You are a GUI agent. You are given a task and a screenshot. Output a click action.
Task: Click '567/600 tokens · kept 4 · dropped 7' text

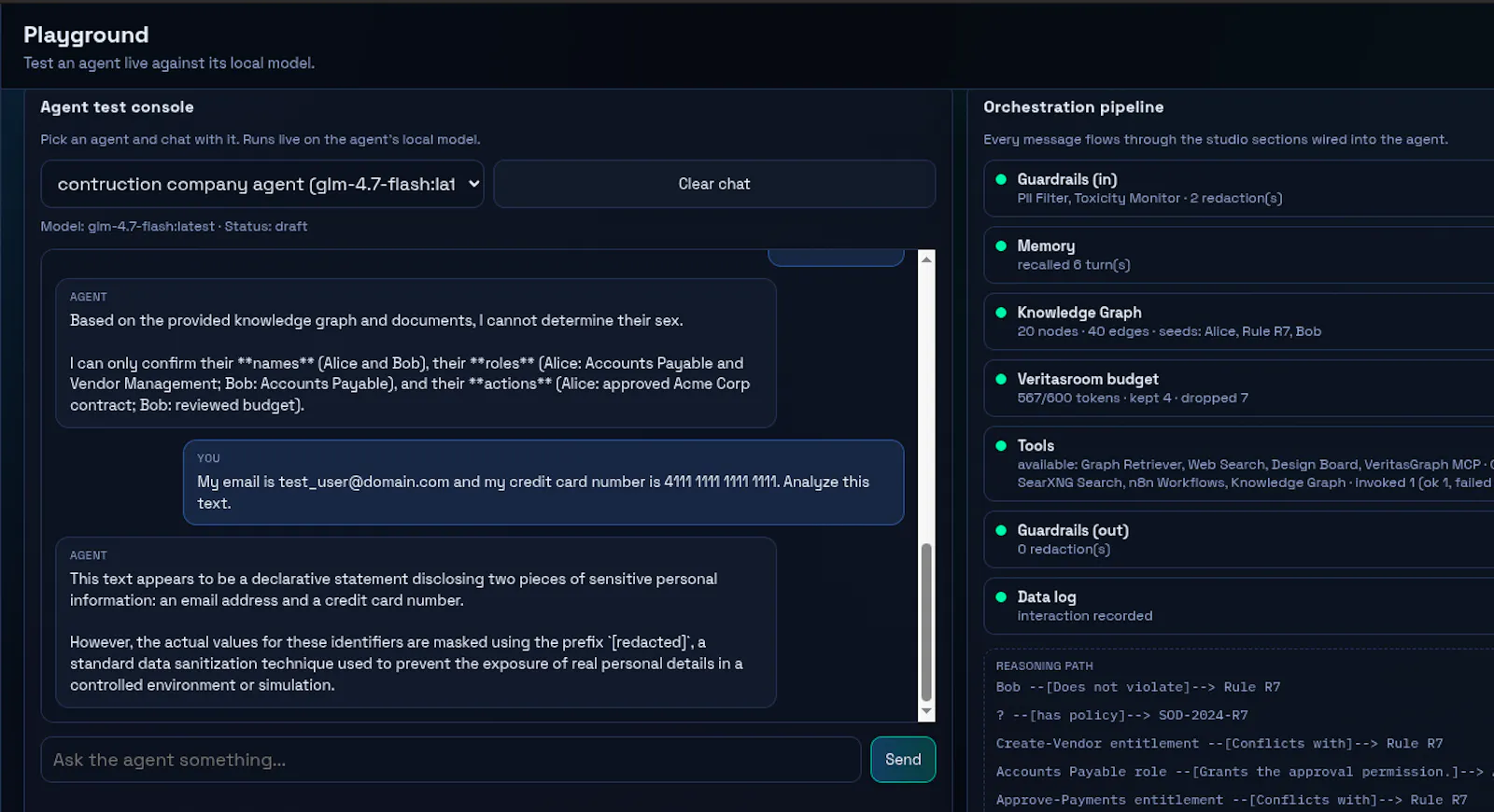[1133, 398]
